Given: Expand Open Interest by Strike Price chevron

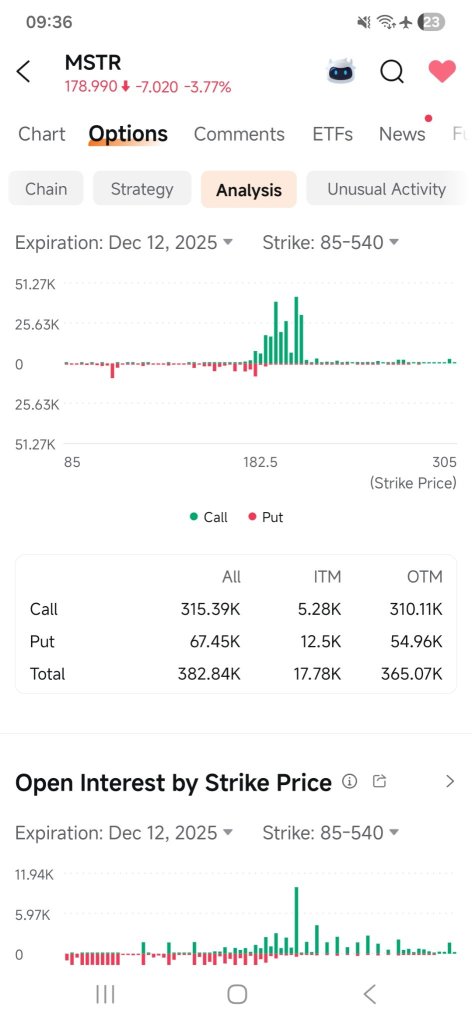Looking at the screenshot, I should [x=450, y=781].
